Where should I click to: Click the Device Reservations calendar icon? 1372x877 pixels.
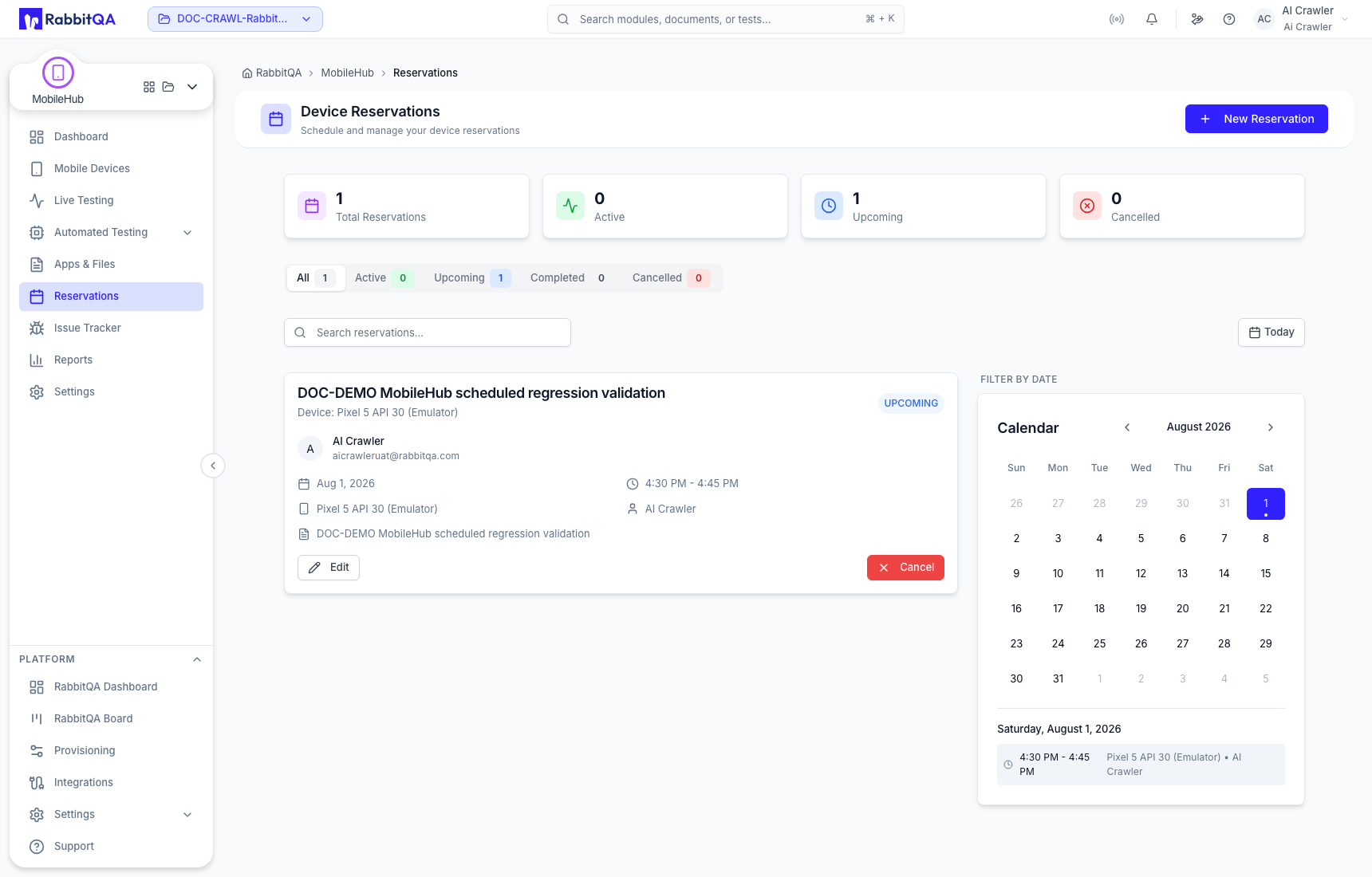[x=276, y=120]
